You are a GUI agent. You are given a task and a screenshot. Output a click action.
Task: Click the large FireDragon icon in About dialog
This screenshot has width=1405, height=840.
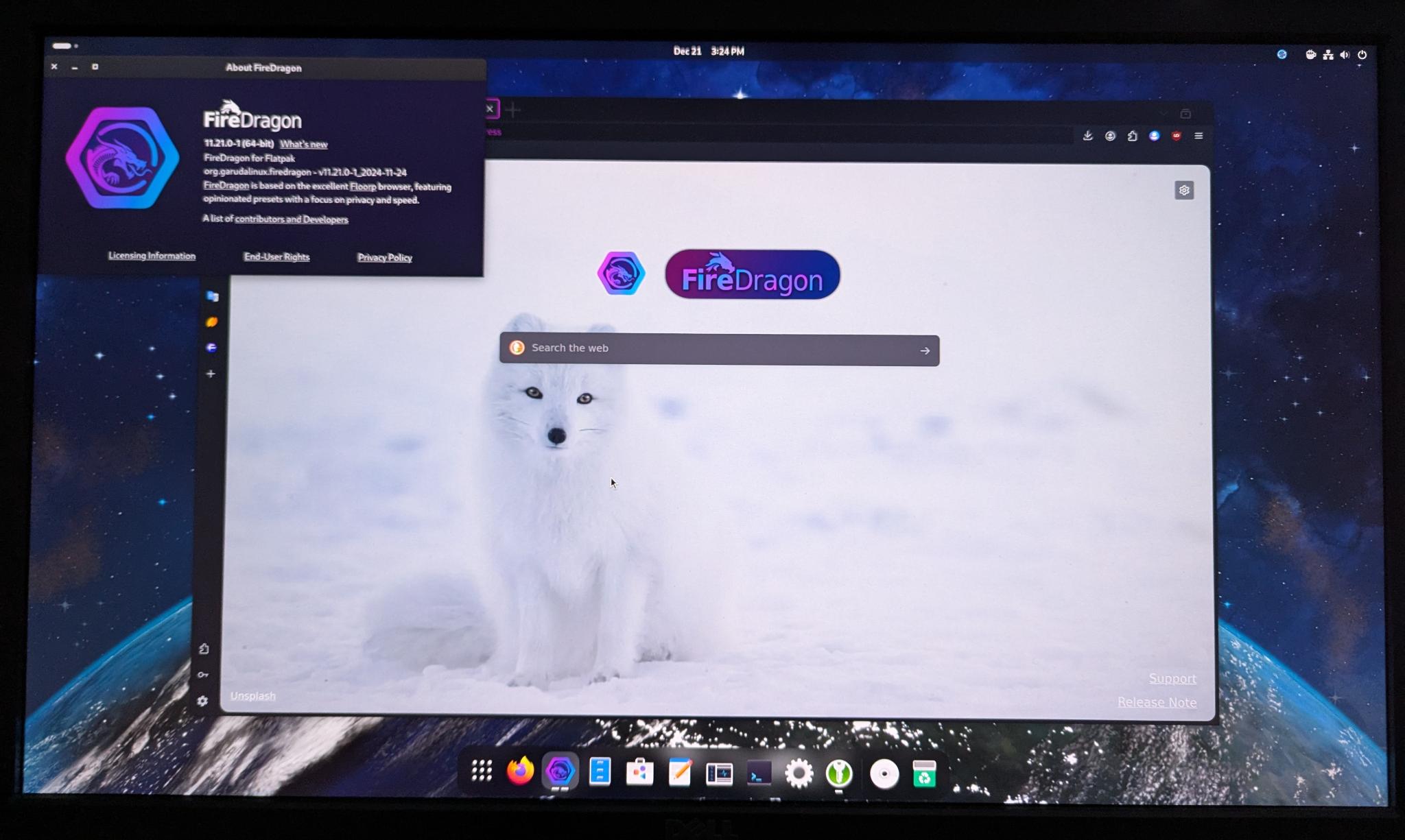click(122, 158)
